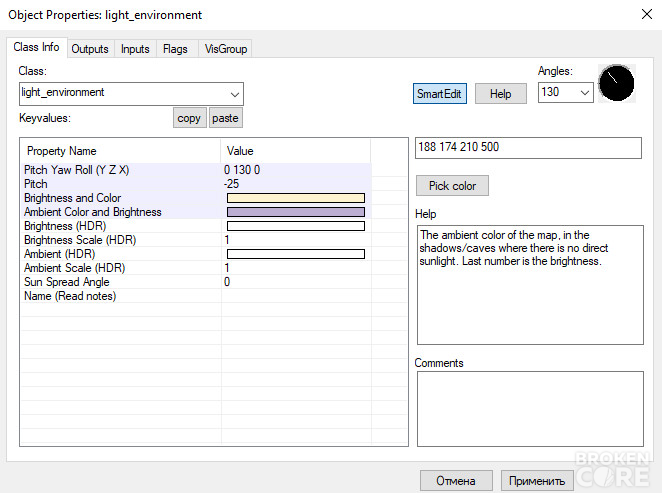This screenshot has height=493, width=662.
Task: Click the Применить button
Action: [x=537, y=481]
